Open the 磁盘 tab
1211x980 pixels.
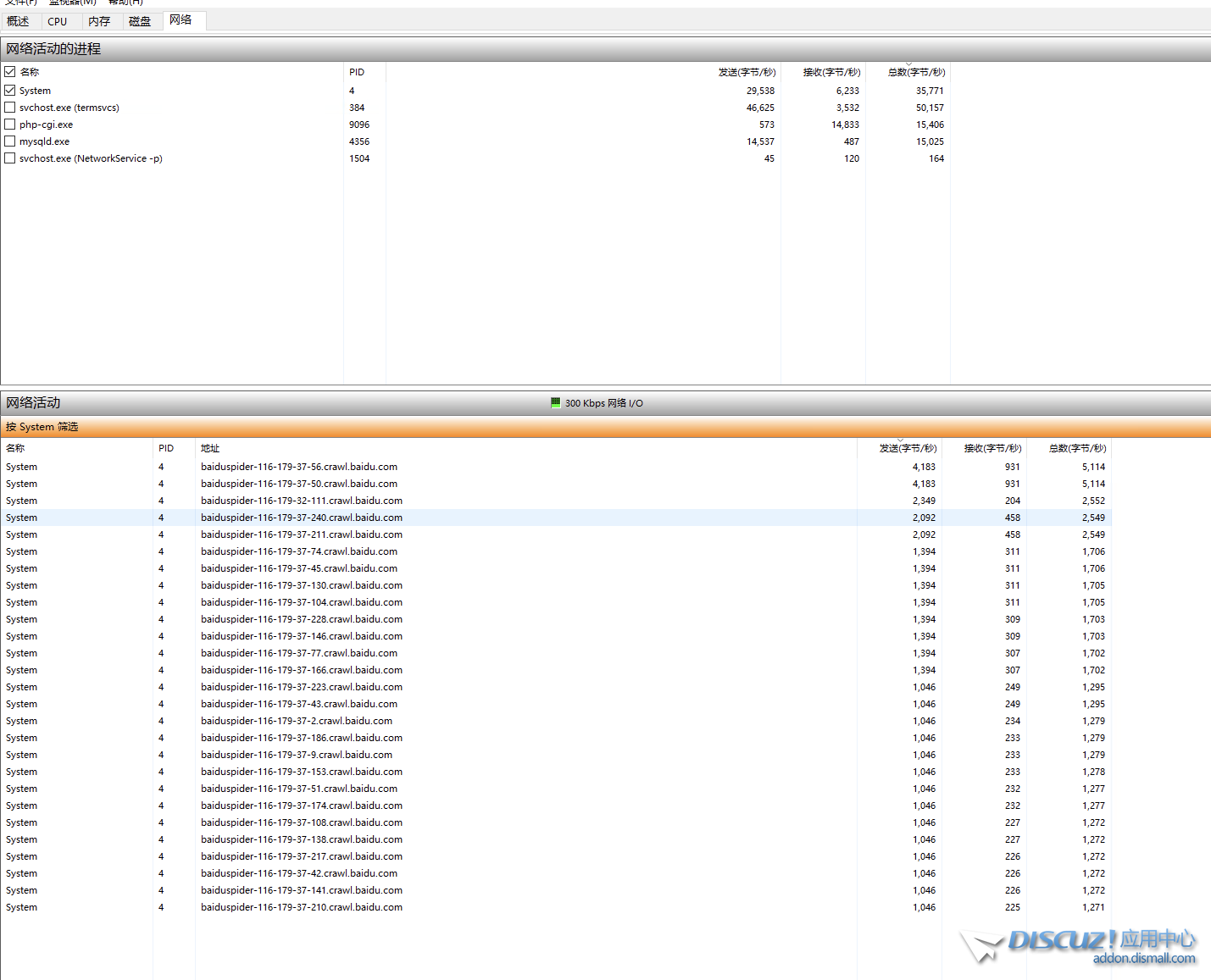[x=140, y=21]
